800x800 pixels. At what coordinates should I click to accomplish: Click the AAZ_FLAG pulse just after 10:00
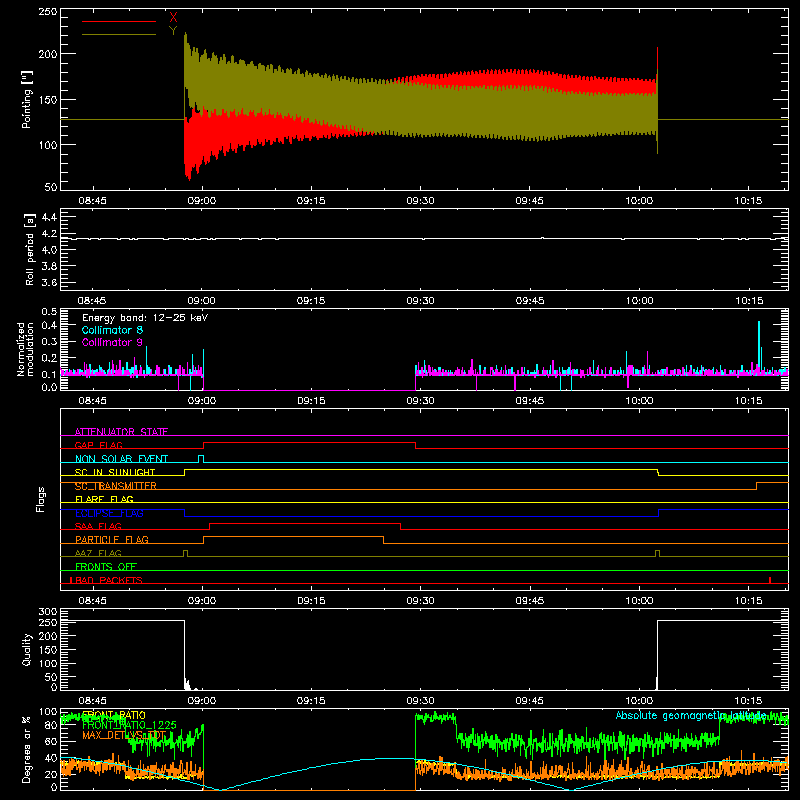657,554
